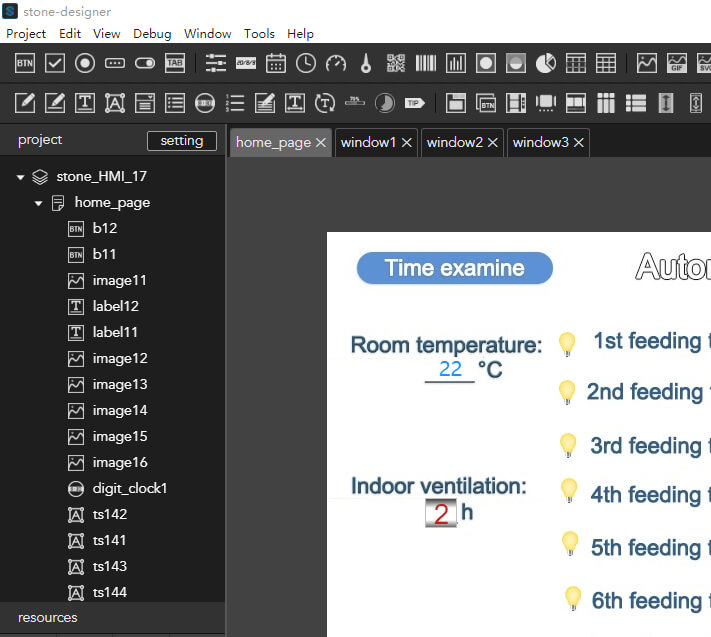Select the BTN button widget tool

point(24,63)
